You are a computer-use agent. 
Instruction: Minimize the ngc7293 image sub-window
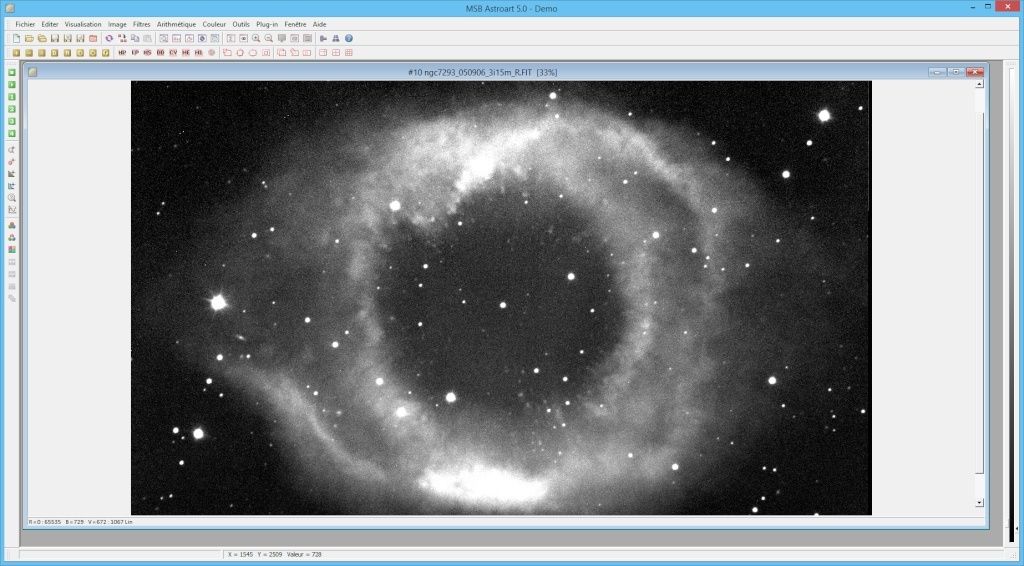(937, 72)
